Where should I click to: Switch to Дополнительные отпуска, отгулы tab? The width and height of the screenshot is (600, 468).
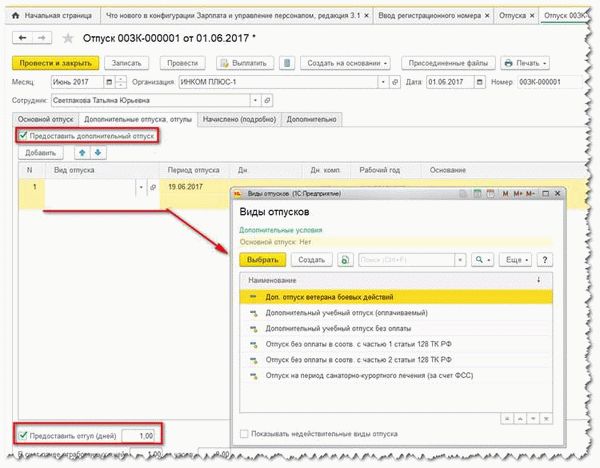coord(138,119)
